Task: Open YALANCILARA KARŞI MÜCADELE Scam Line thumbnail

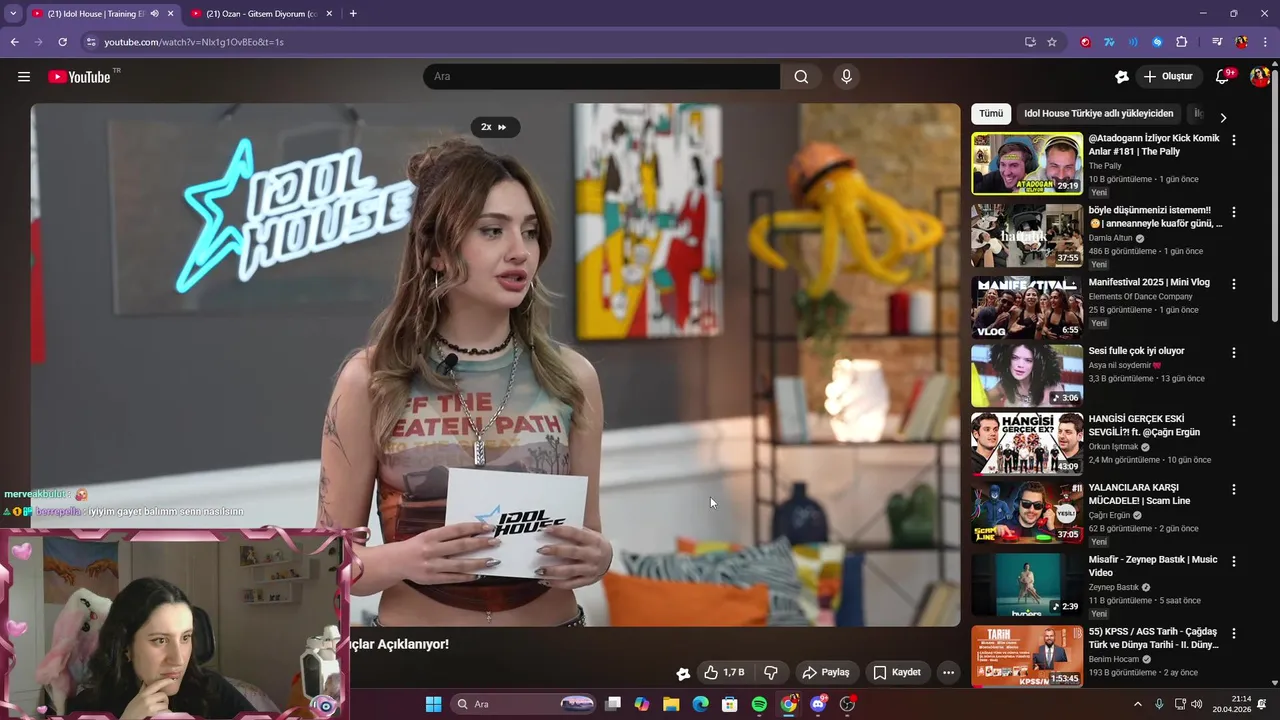Action: tap(1027, 512)
